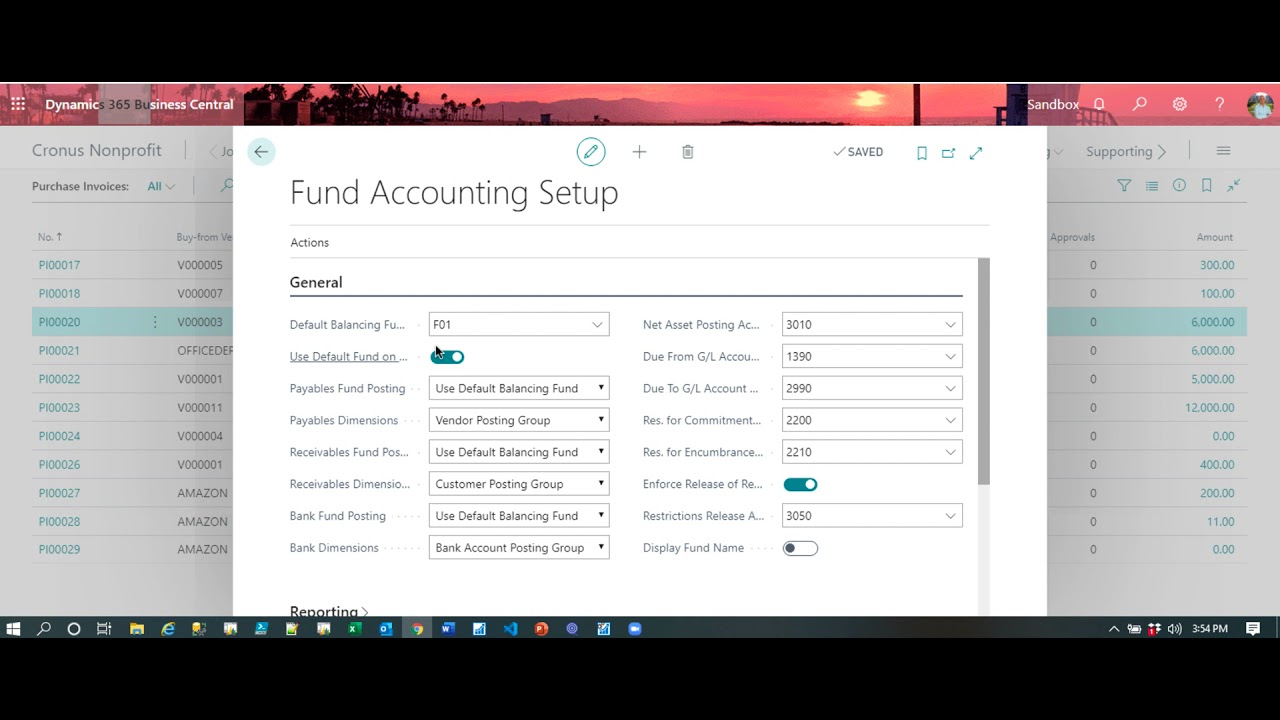
Task: Click the taskbar clock 3:54 PM
Action: click(x=1210, y=629)
